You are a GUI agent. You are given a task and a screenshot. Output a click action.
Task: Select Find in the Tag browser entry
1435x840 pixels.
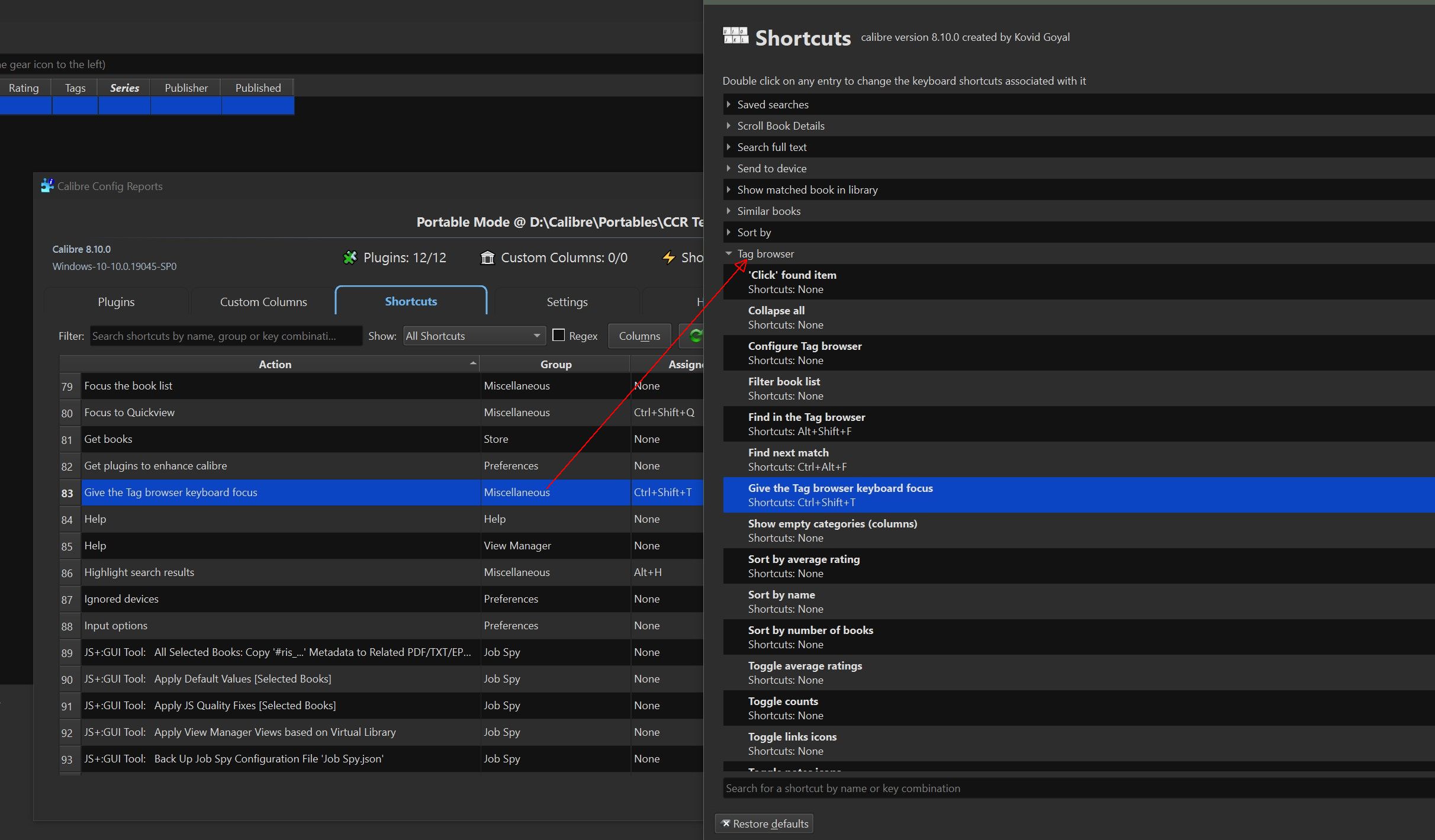tap(1079, 424)
